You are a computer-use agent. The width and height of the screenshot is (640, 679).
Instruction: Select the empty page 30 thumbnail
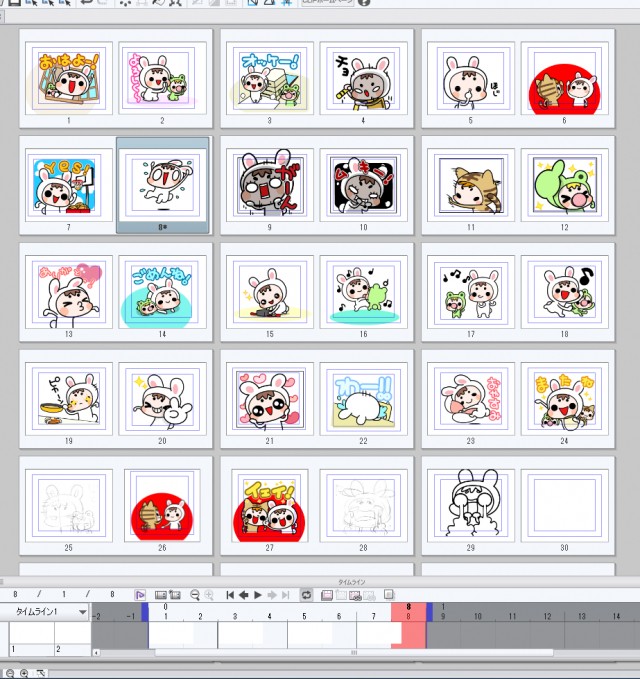click(564, 506)
